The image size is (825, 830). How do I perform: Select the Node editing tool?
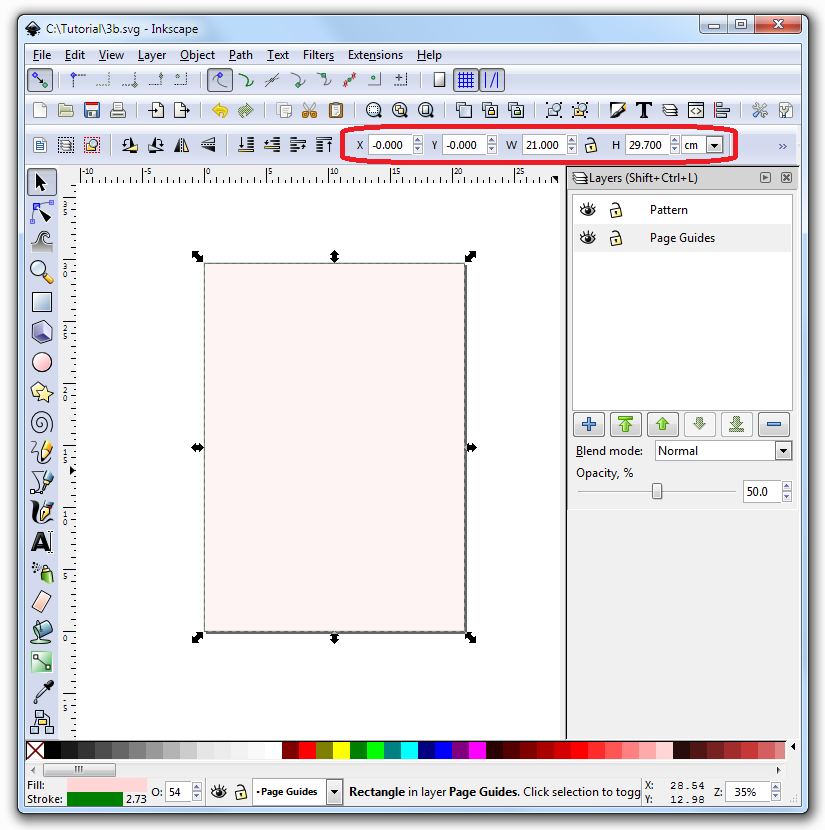[x=41, y=212]
